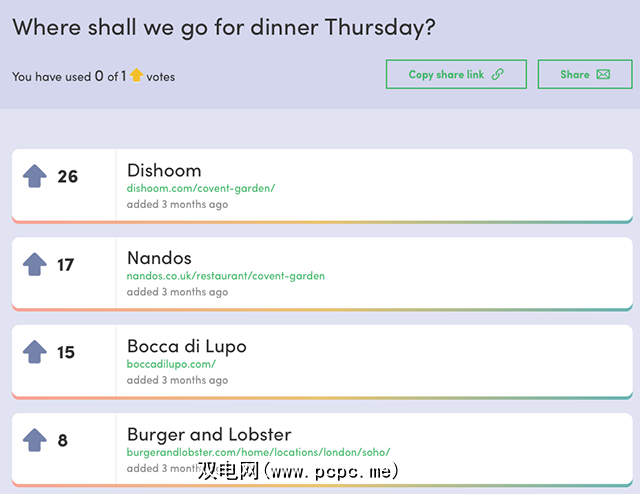This screenshot has height=494, width=640.
Task: Open the burgerandlobster.com soho link
Action: (x=258, y=452)
